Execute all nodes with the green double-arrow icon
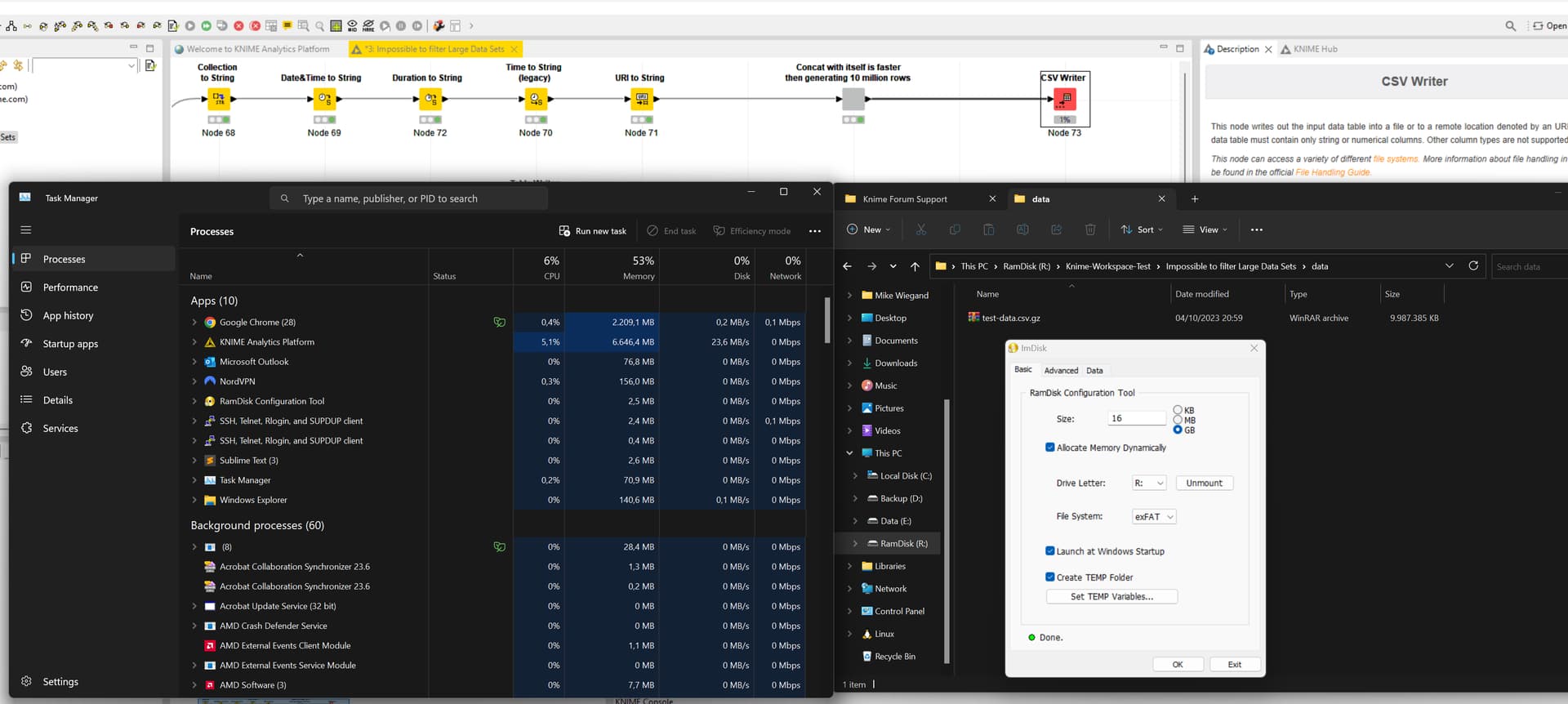The width and height of the screenshot is (1568, 704). coord(206,26)
